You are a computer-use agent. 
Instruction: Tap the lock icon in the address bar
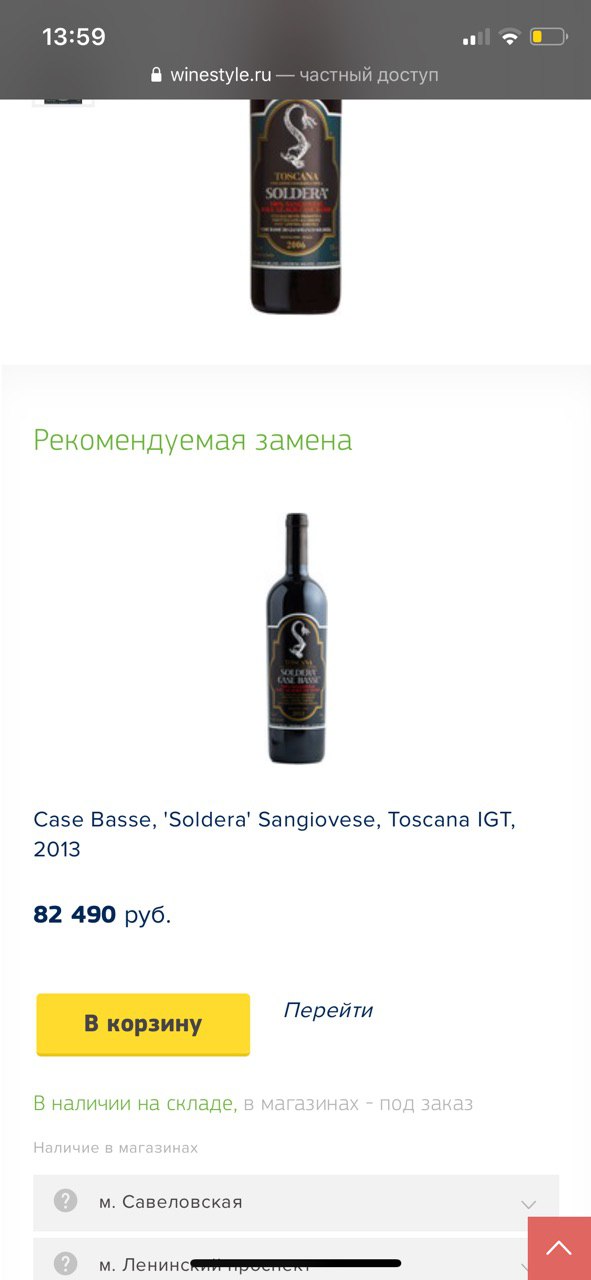point(156,75)
